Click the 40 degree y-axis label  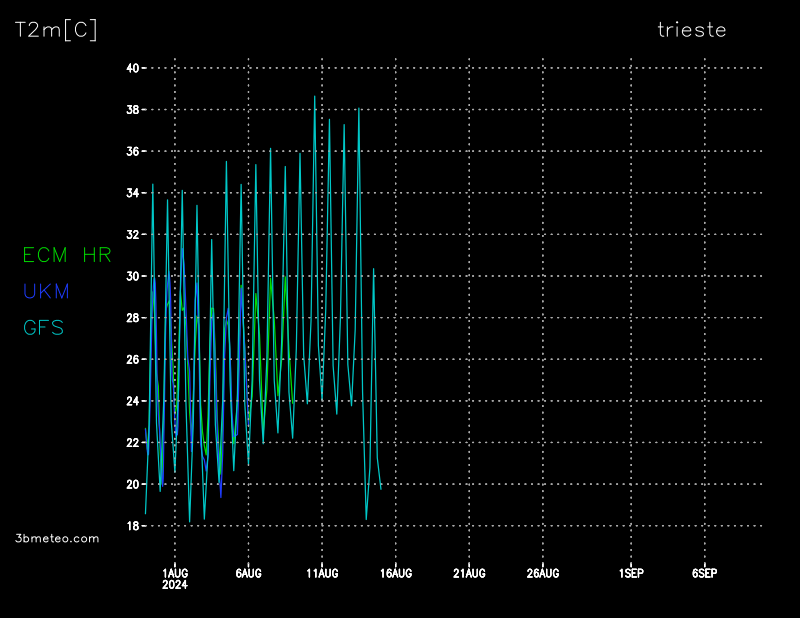(x=132, y=68)
